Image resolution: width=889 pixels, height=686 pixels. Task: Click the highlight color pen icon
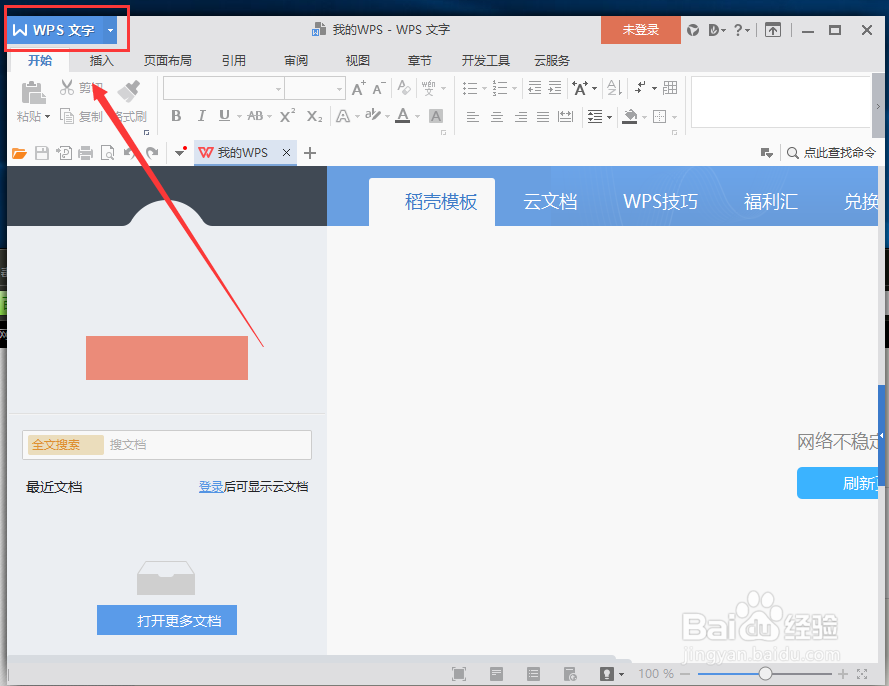pos(372,116)
